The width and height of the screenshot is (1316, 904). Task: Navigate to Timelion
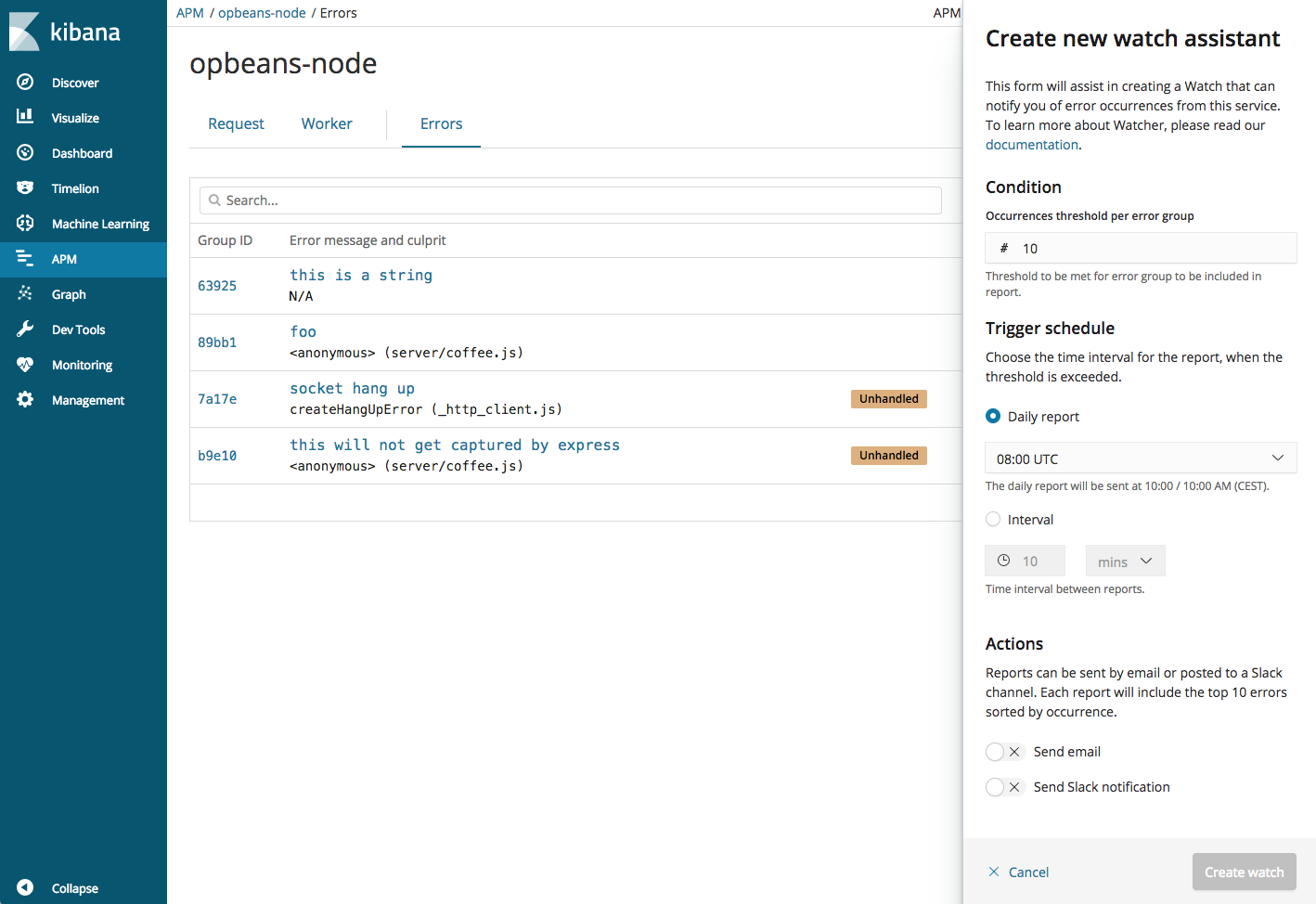(74, 187)
